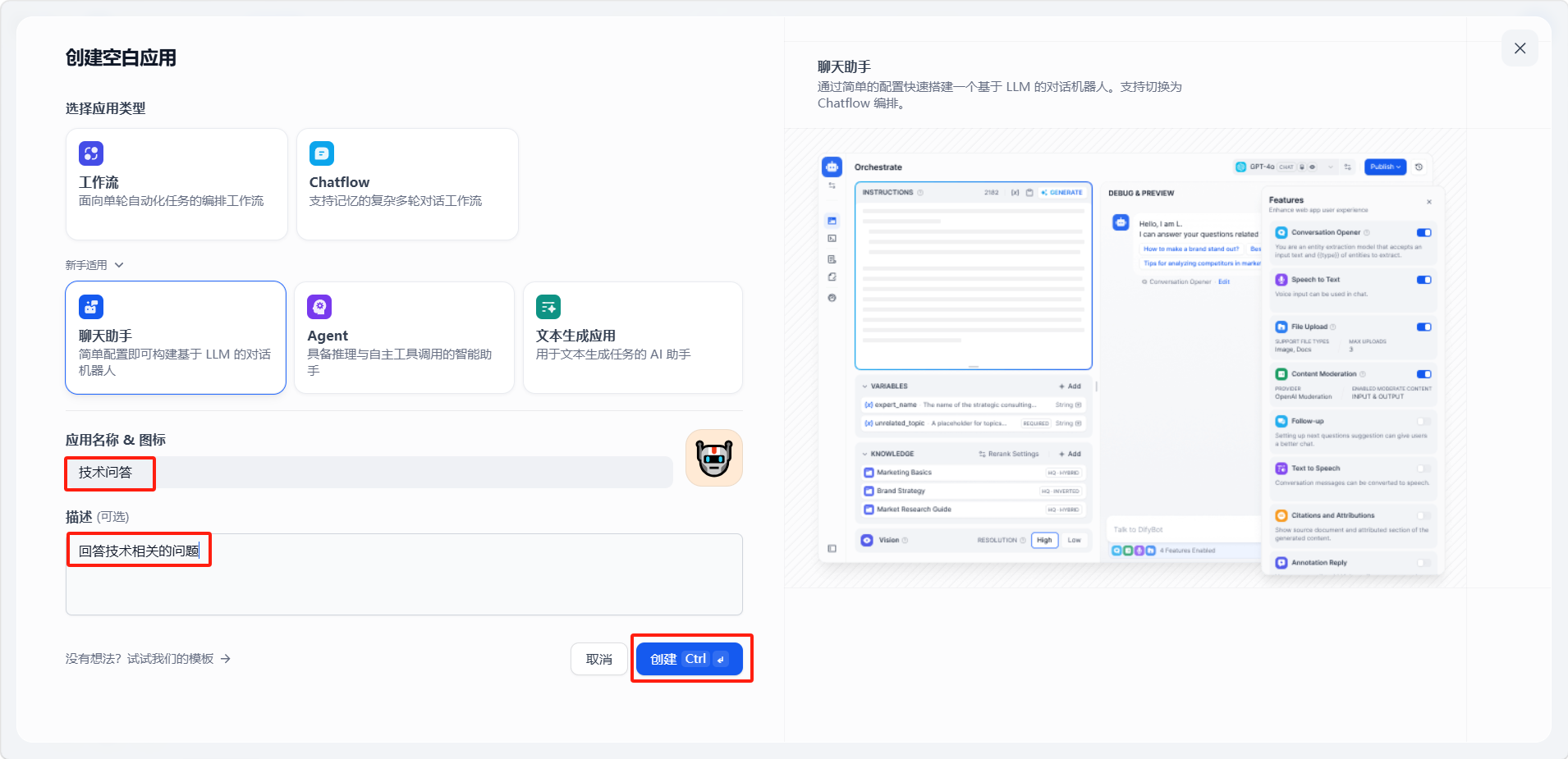Click the arrow next to template link
Image resolution: width=1568 pixels, height=759 pixels.
tap(226, 659)
